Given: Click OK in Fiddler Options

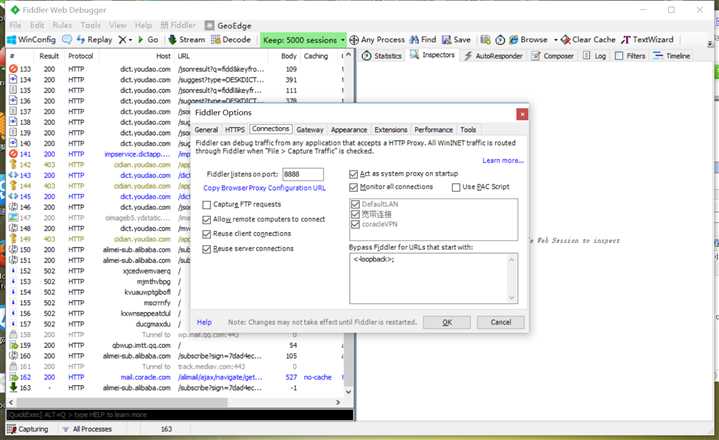Looking at the screenshot, I should 447,322.
